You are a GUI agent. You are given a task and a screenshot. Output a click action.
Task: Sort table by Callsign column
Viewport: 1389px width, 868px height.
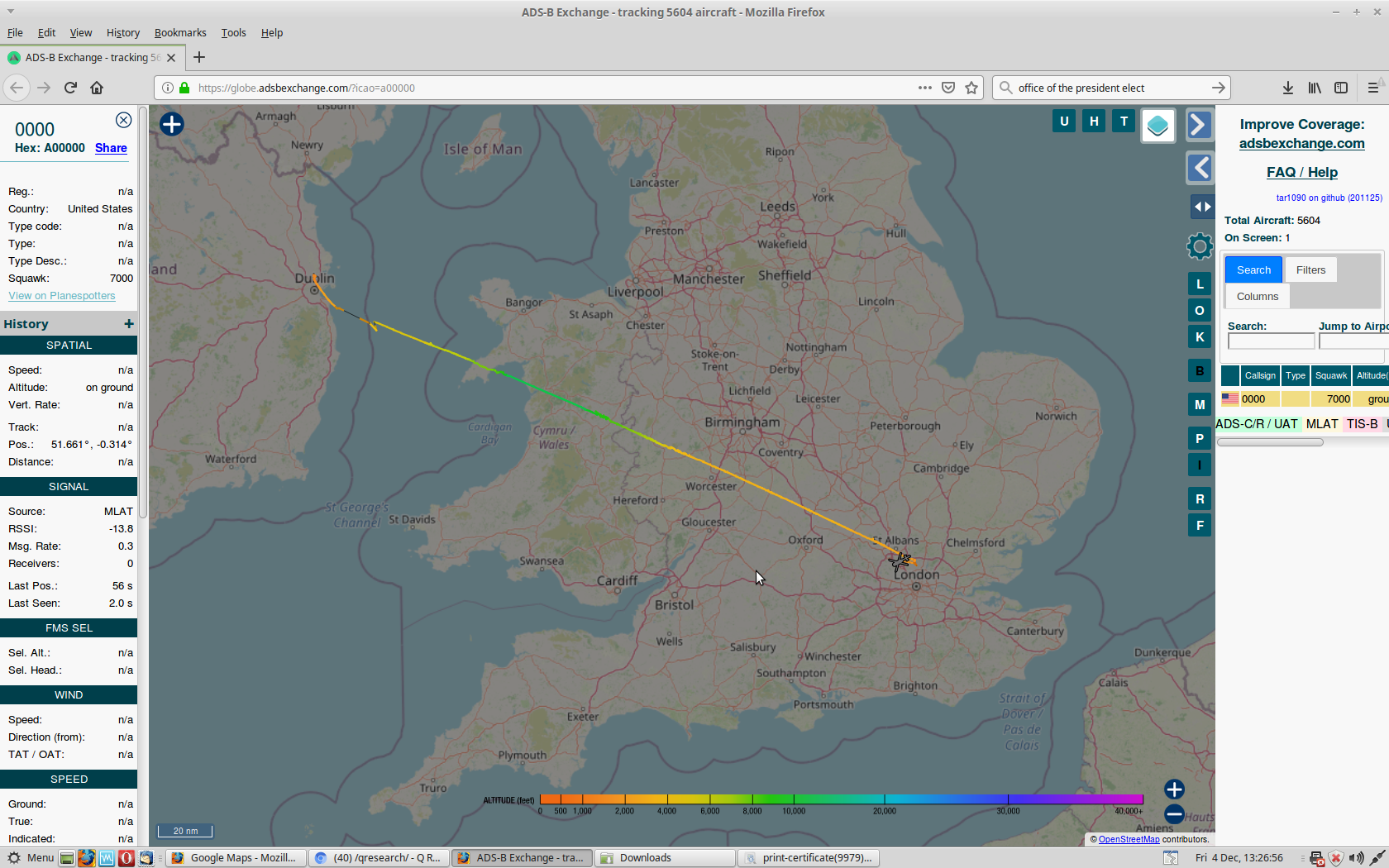coord(1260,375)
